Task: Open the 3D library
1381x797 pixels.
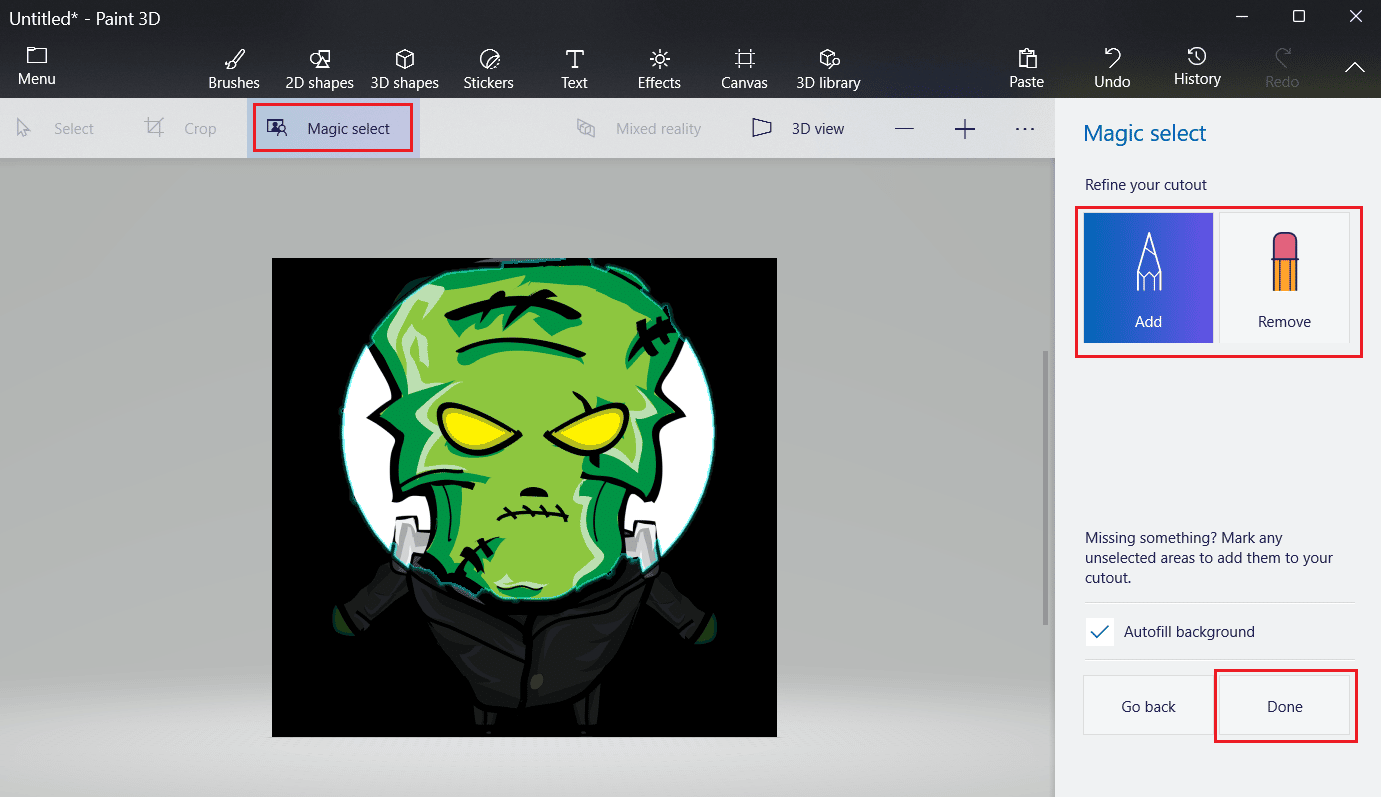Action: 828,68
